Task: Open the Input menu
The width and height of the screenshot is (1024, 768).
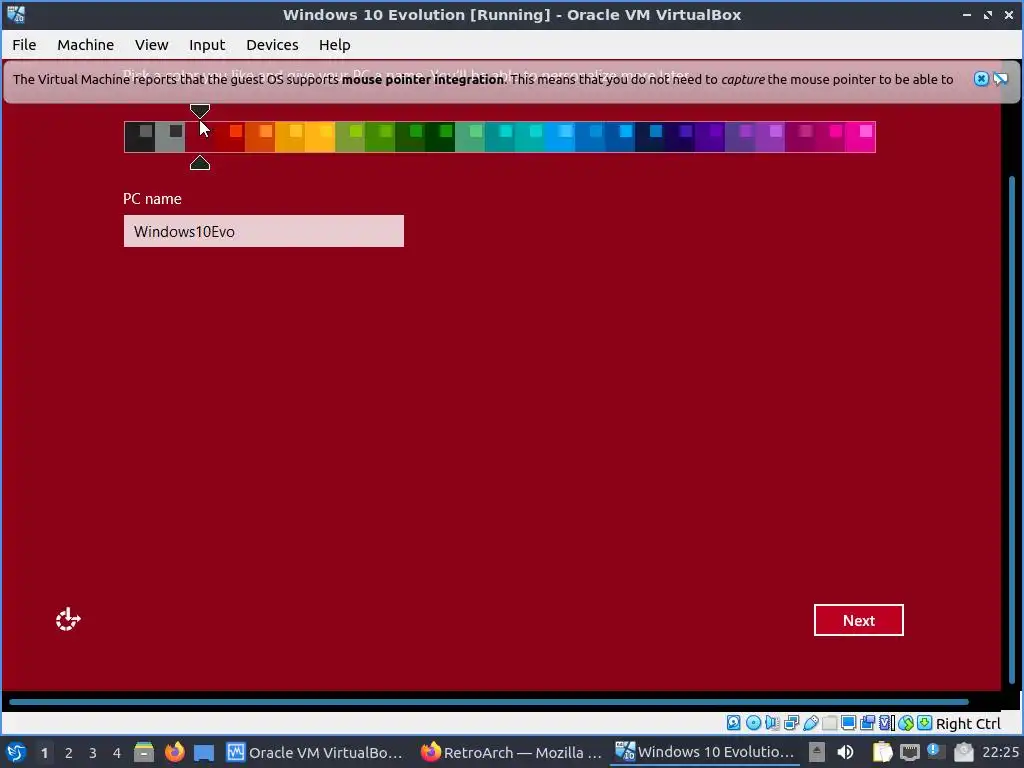Action: (207, 44)
